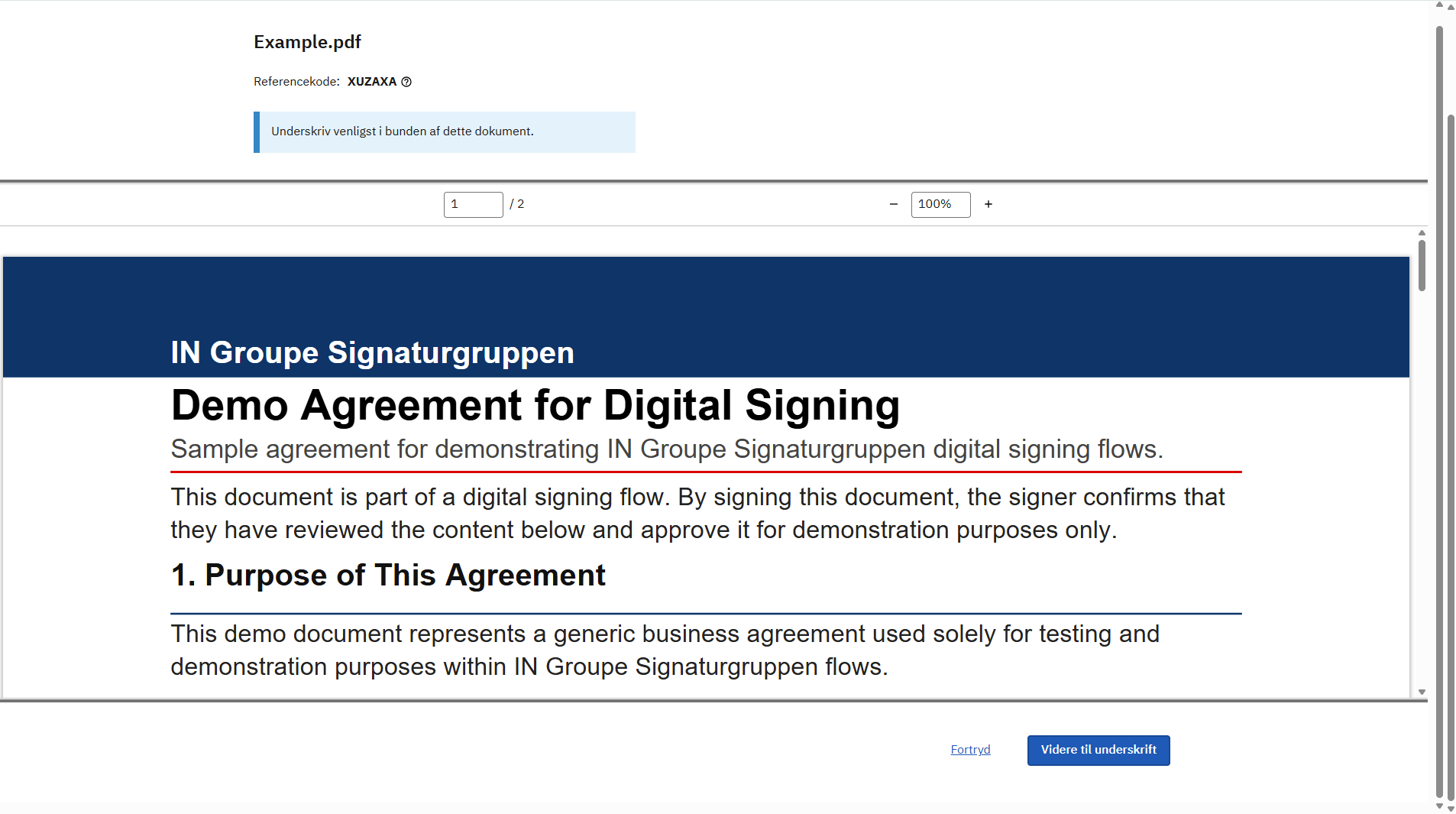The image size is (1456, 814).
Task: Click the help icon beside reference code XUZAXA
Action: (x=406, y=82)
